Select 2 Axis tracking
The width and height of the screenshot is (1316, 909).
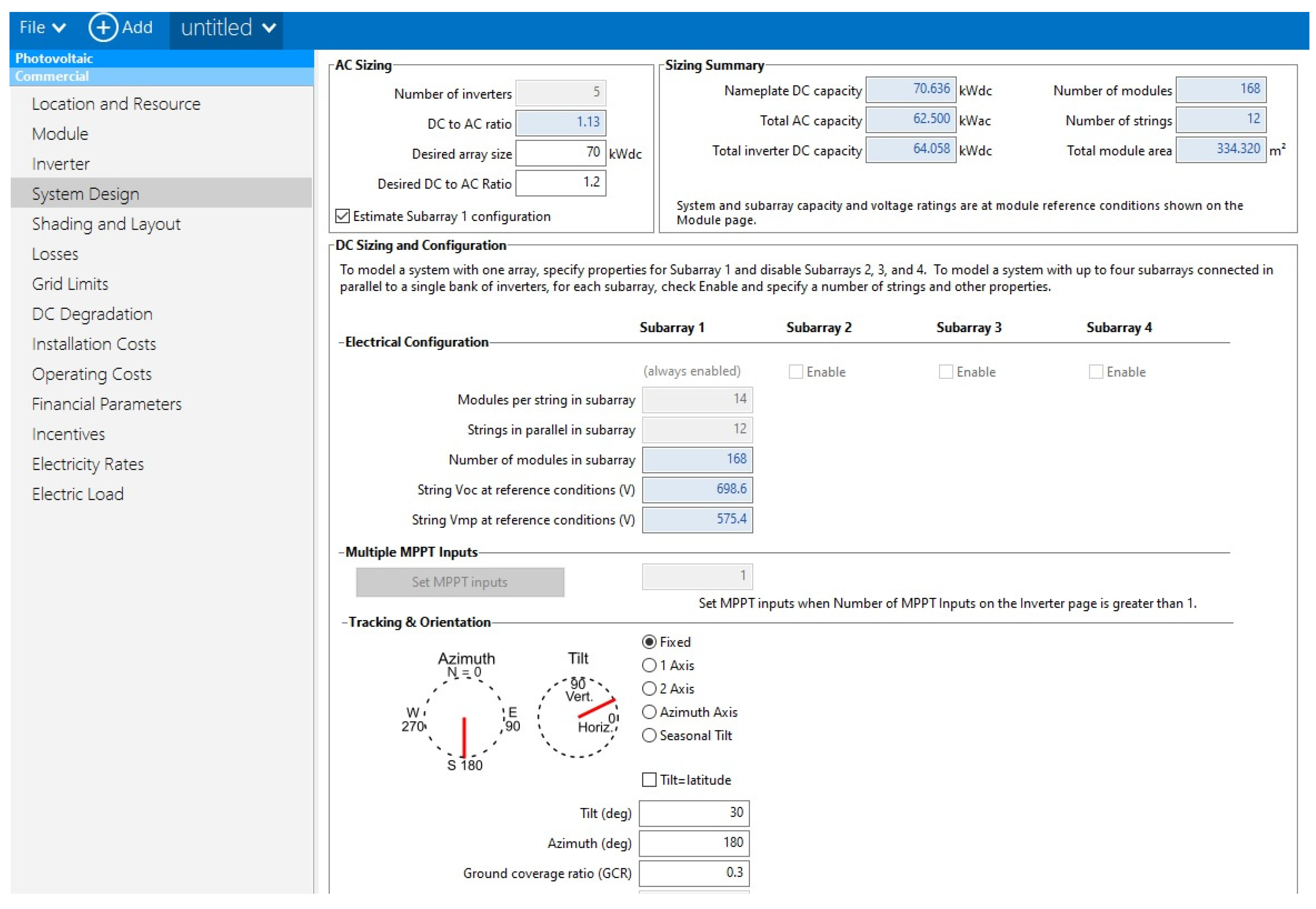click(x=649, y=689)
